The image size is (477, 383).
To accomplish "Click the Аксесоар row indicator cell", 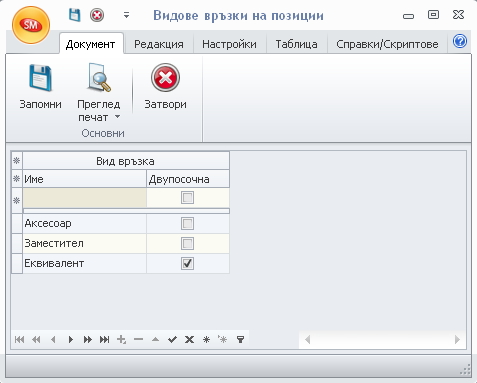I will [x=17, y=223].
